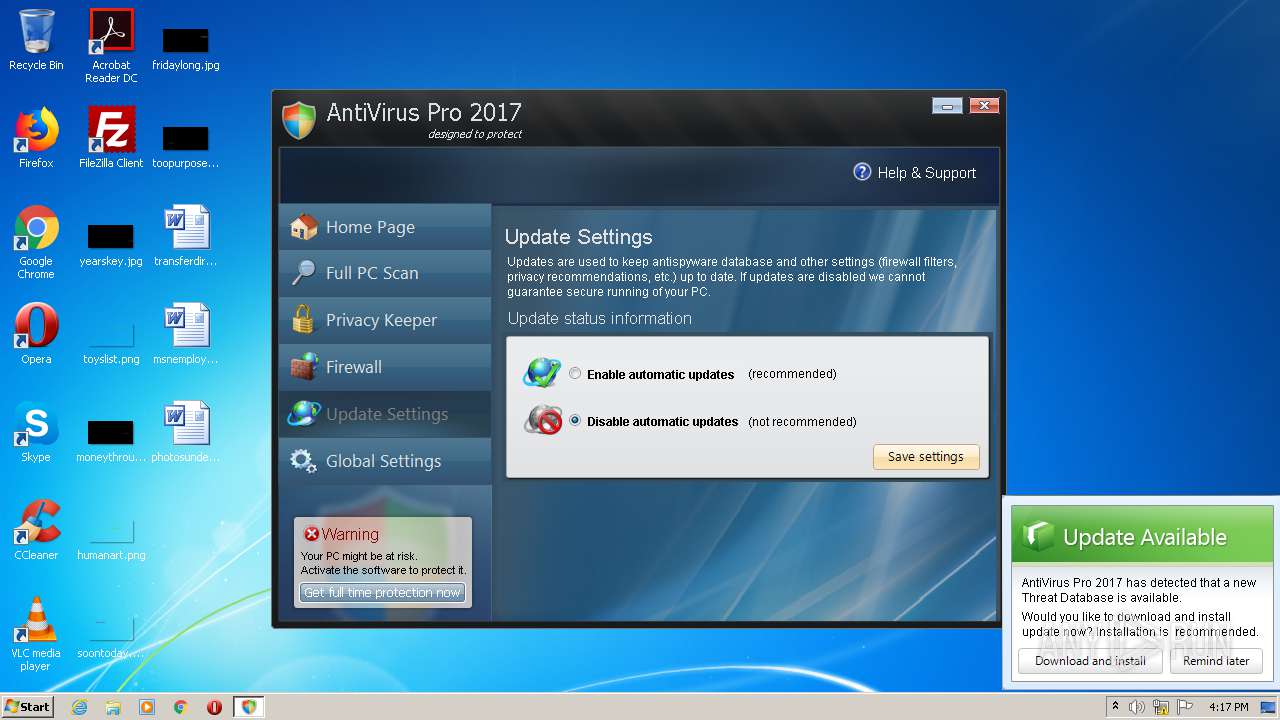1280x720 pixels.
Task: Select humanart.png file on desktop
Action: 111,537
